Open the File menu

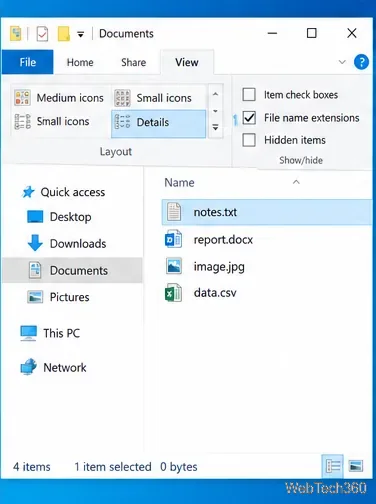coord(28,62)
